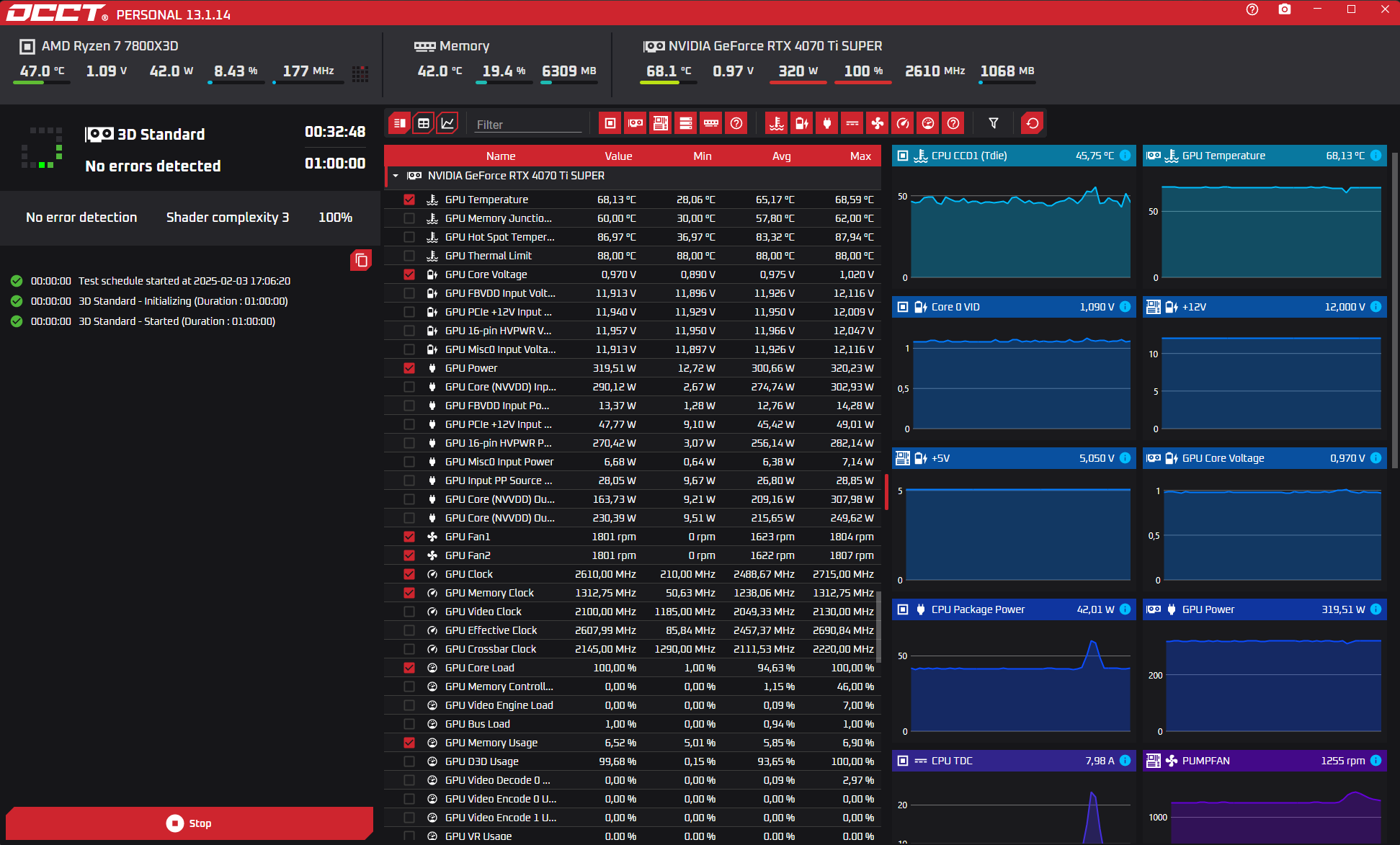Toggle the clock frequency sensor type filter
Image resolution: width=1400 pixels, height=845 pixels.
coord(902,123)
